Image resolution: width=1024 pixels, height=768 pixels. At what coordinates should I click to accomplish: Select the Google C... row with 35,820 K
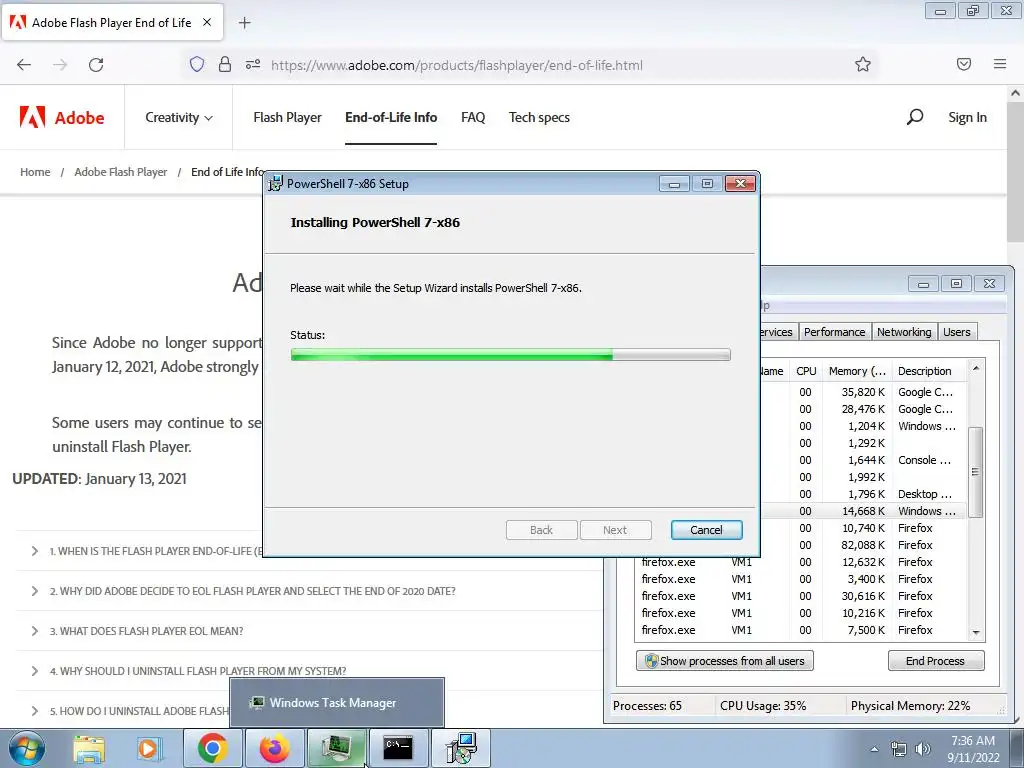863,392
